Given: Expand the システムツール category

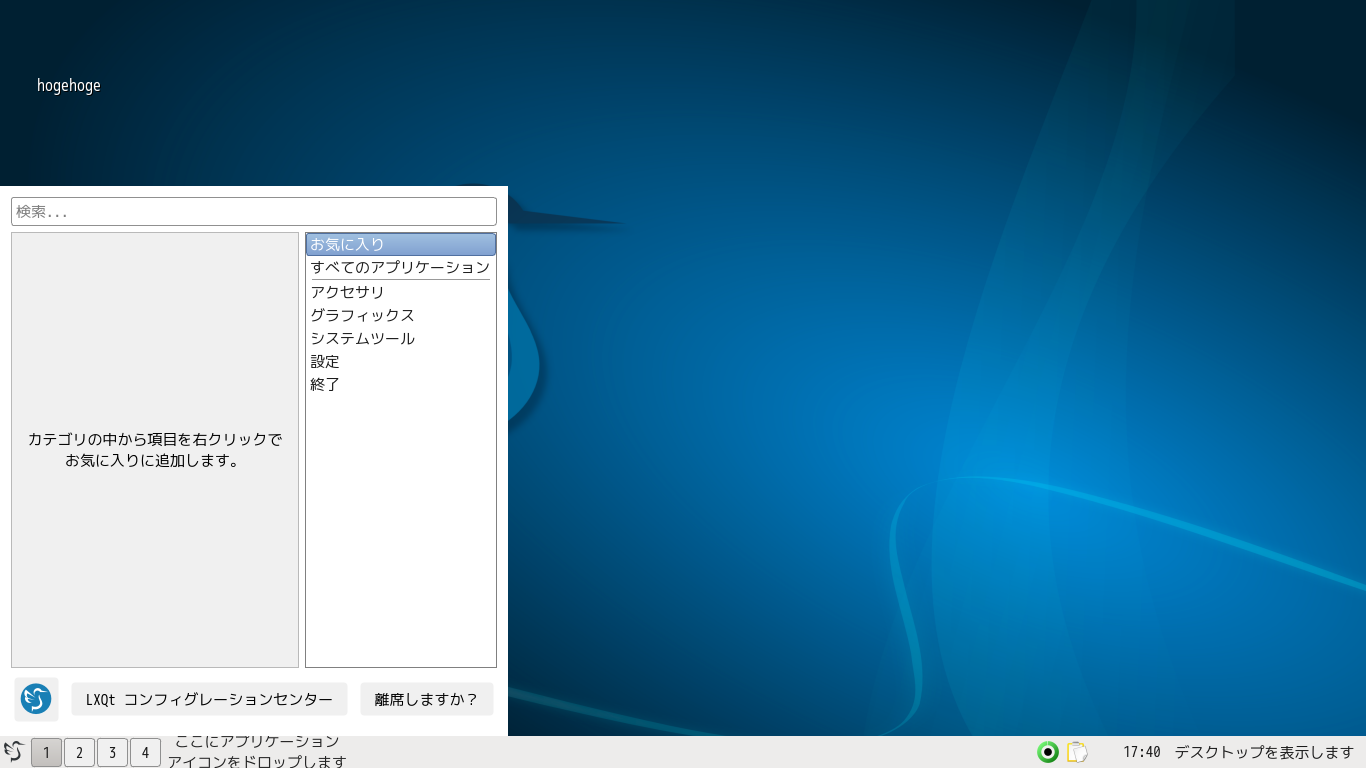Looking at the screenshot, I should click(x=362, y=338).
